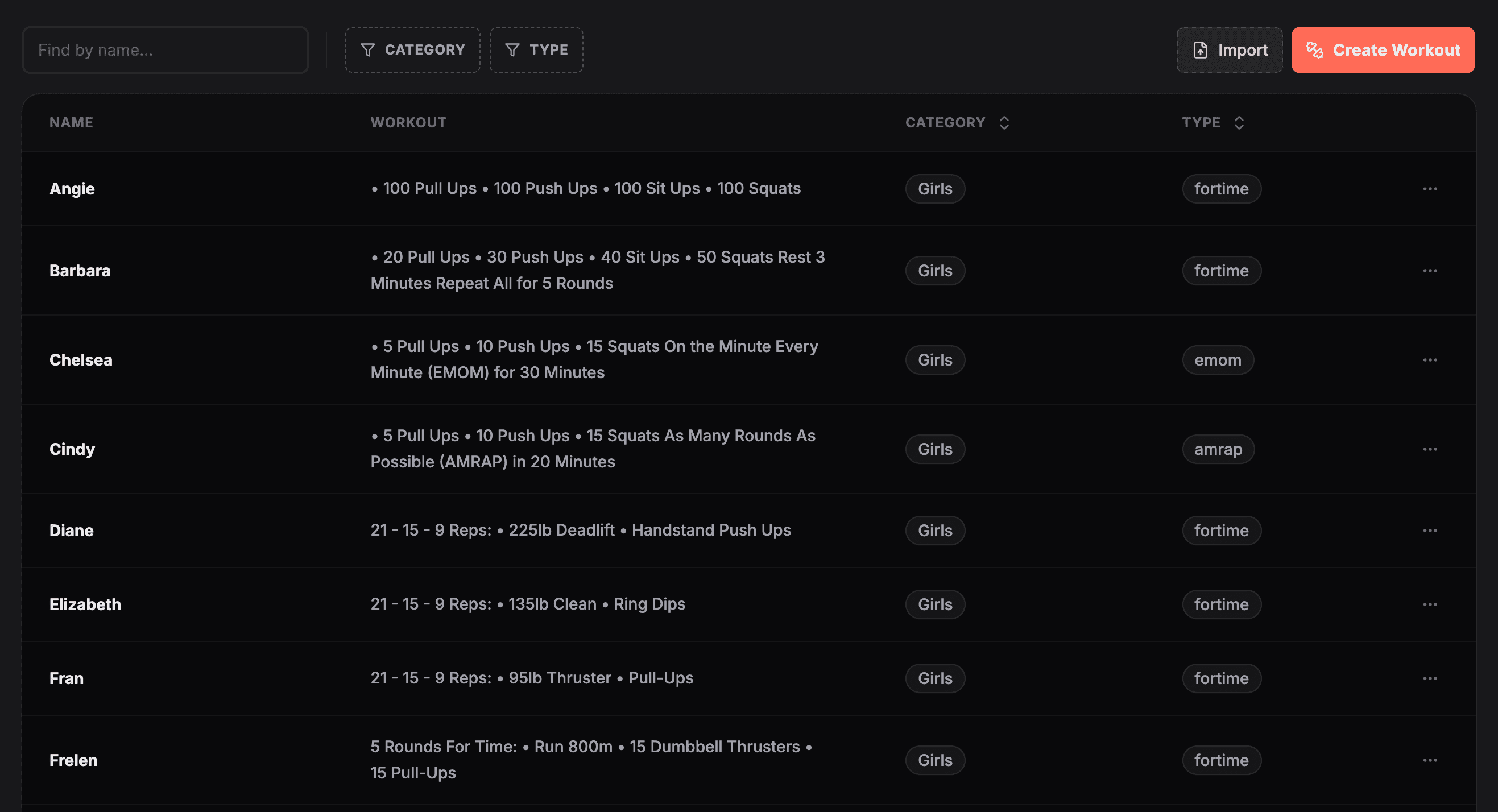Click the Create Workout button

(1383, 50)
